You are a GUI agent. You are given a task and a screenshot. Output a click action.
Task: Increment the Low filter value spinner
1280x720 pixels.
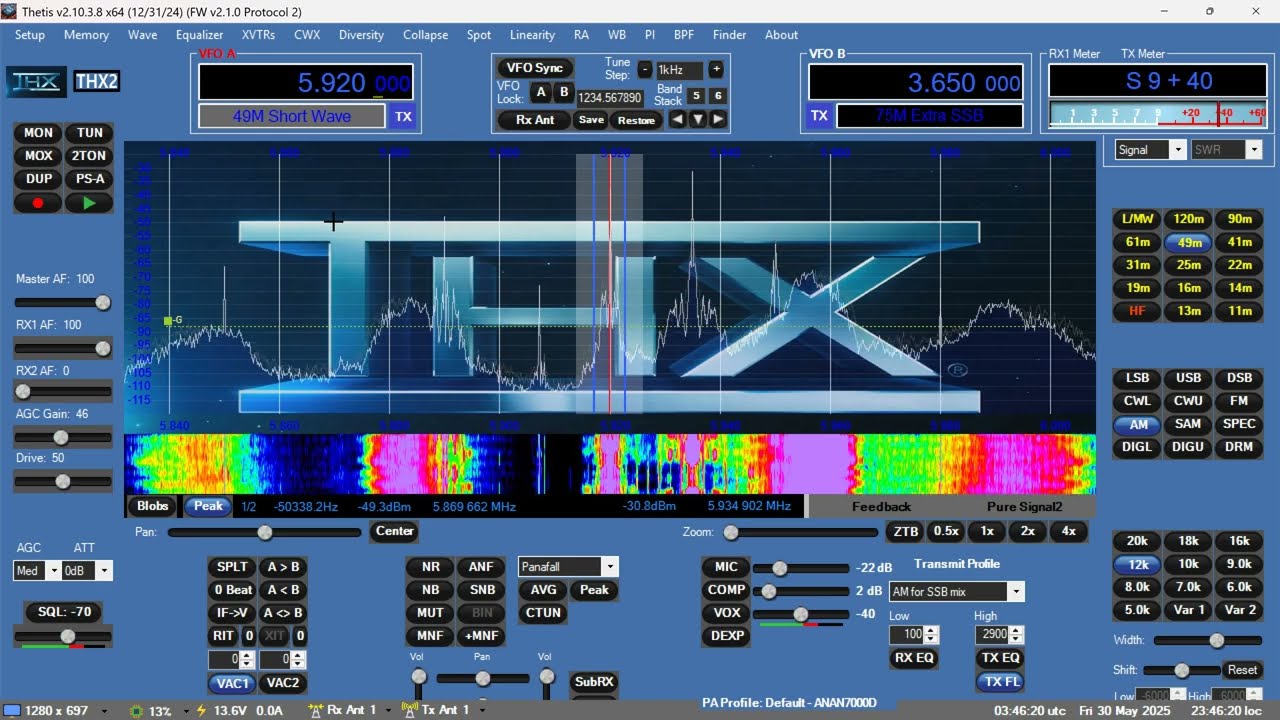click(932, 630)
